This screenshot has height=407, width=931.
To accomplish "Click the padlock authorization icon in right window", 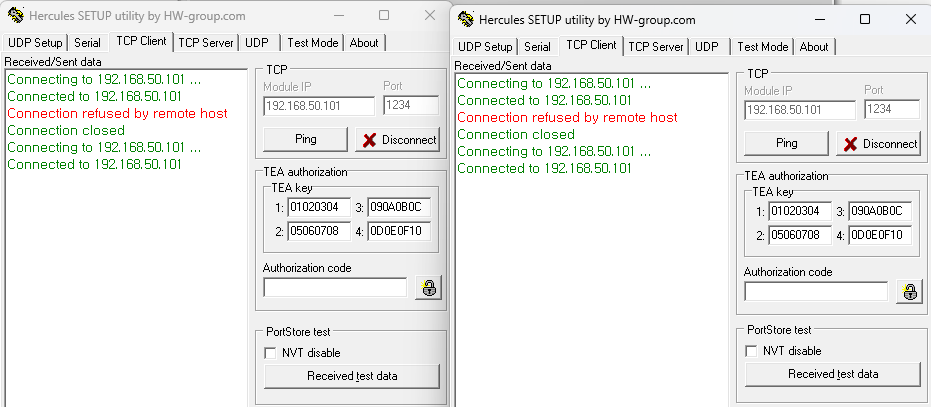I will tap(910, 292).
